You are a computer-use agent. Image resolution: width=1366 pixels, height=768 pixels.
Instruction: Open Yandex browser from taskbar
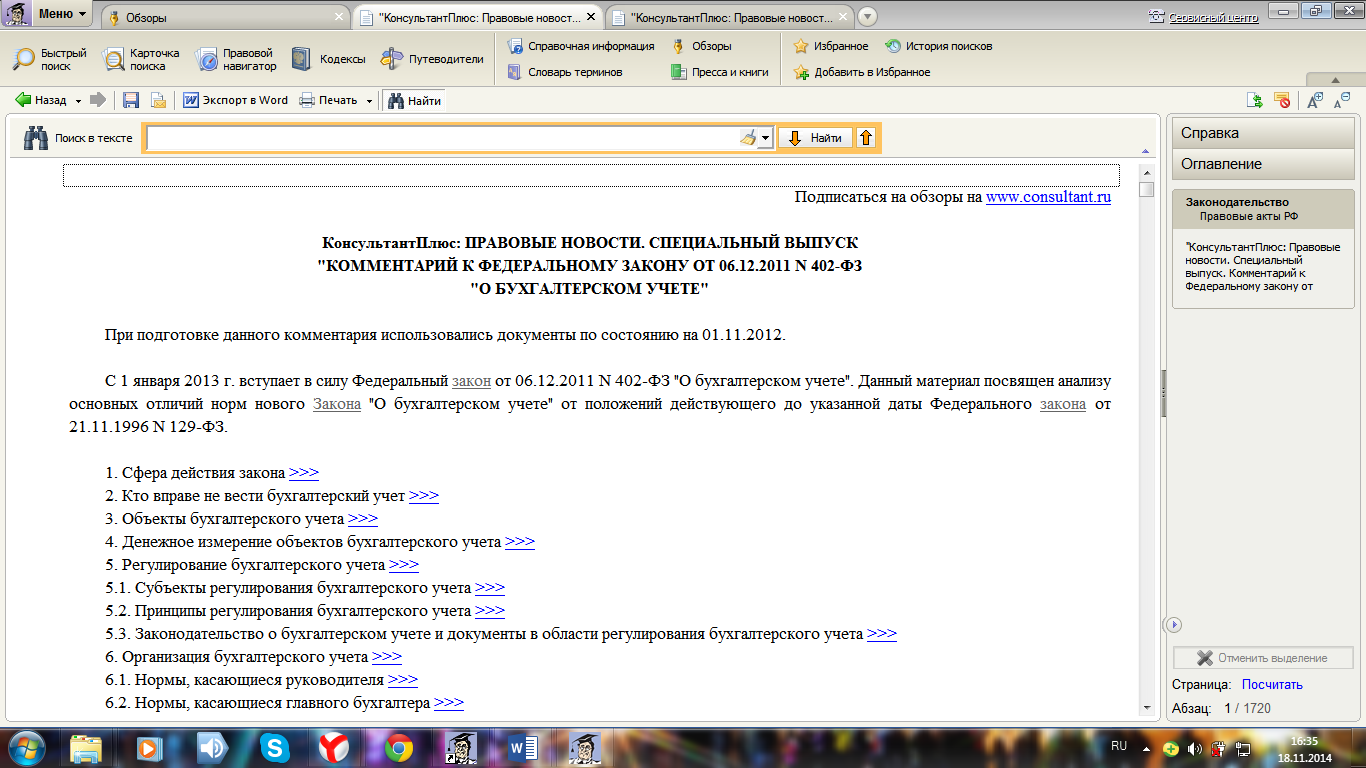point(334,747)
